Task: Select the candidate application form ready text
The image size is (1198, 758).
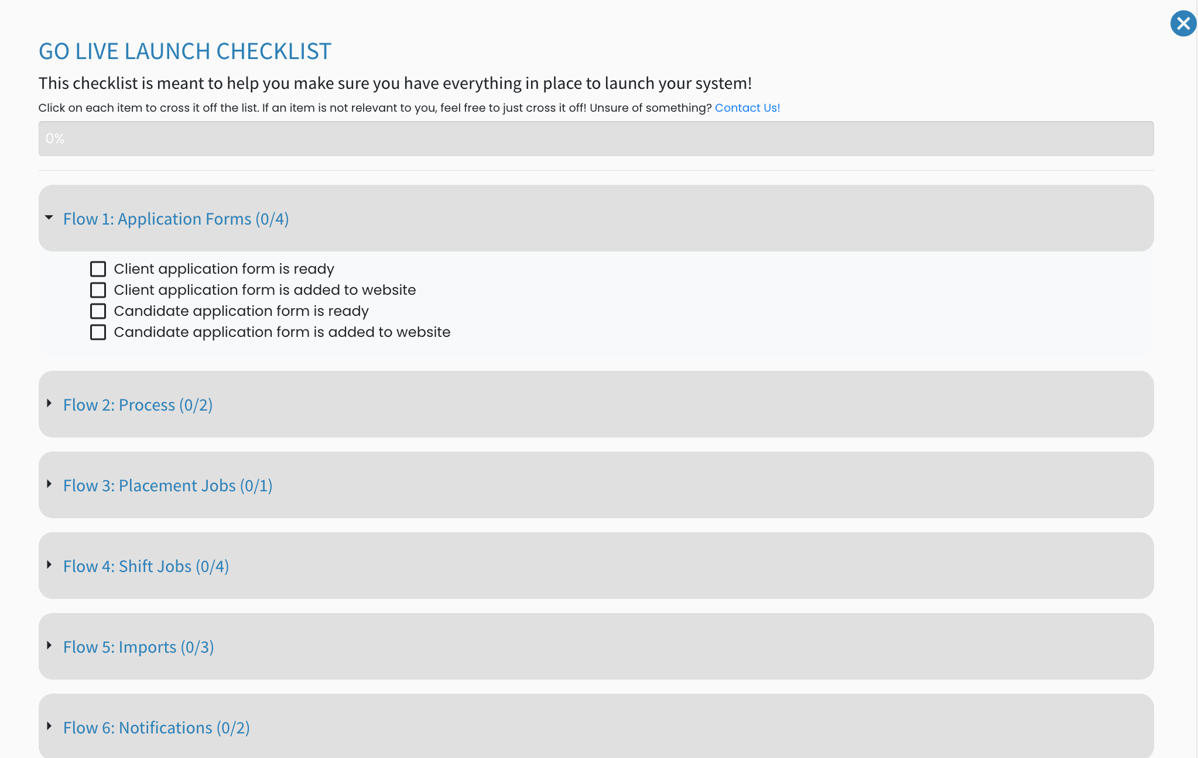Action: pyautogui.click(x=241, y=310)
